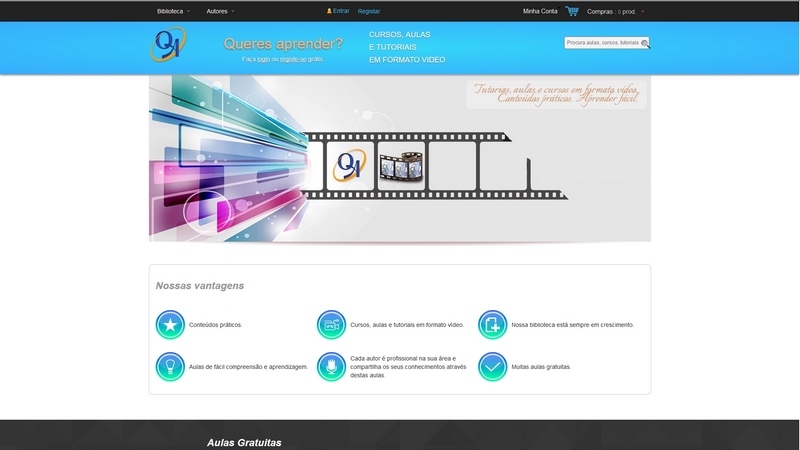This screenshot has width=800, height=450.
Task: Click the QA logo inside the film strip
Action: coord(349,166)
